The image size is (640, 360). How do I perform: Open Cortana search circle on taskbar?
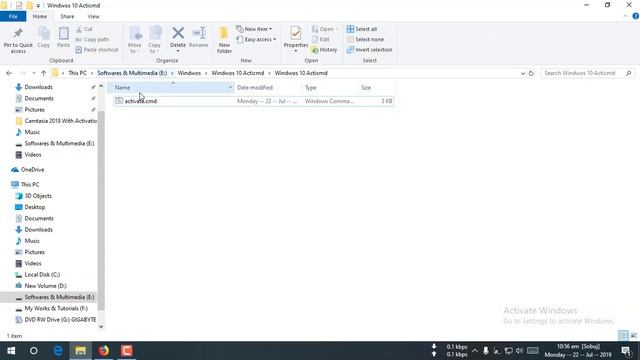pyautogui.click(x=34, y=351)
